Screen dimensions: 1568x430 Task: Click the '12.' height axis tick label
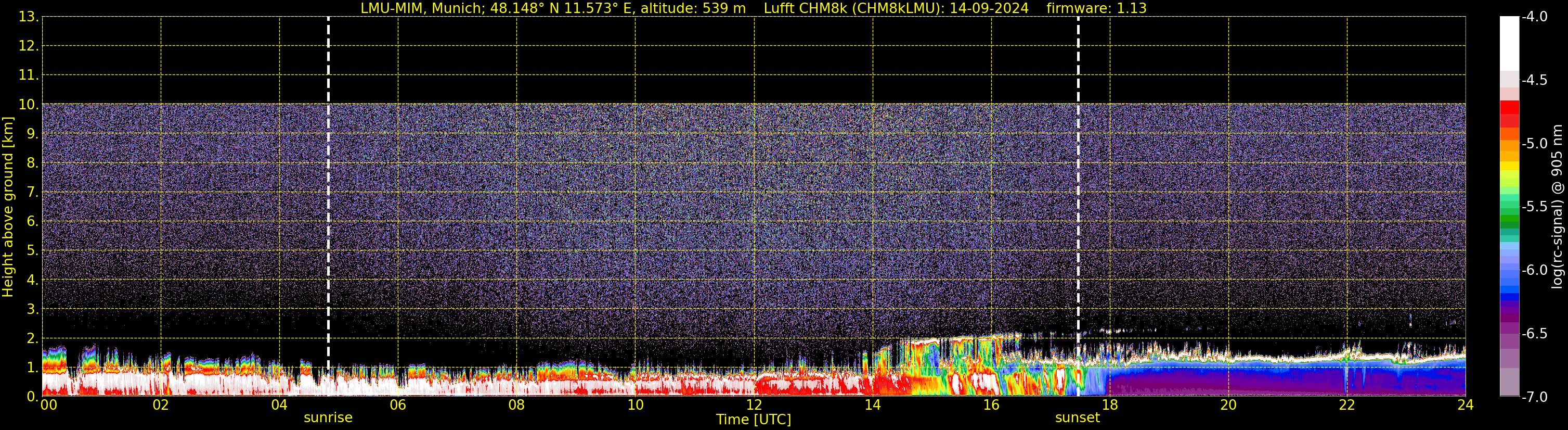(x=29, y=46)
